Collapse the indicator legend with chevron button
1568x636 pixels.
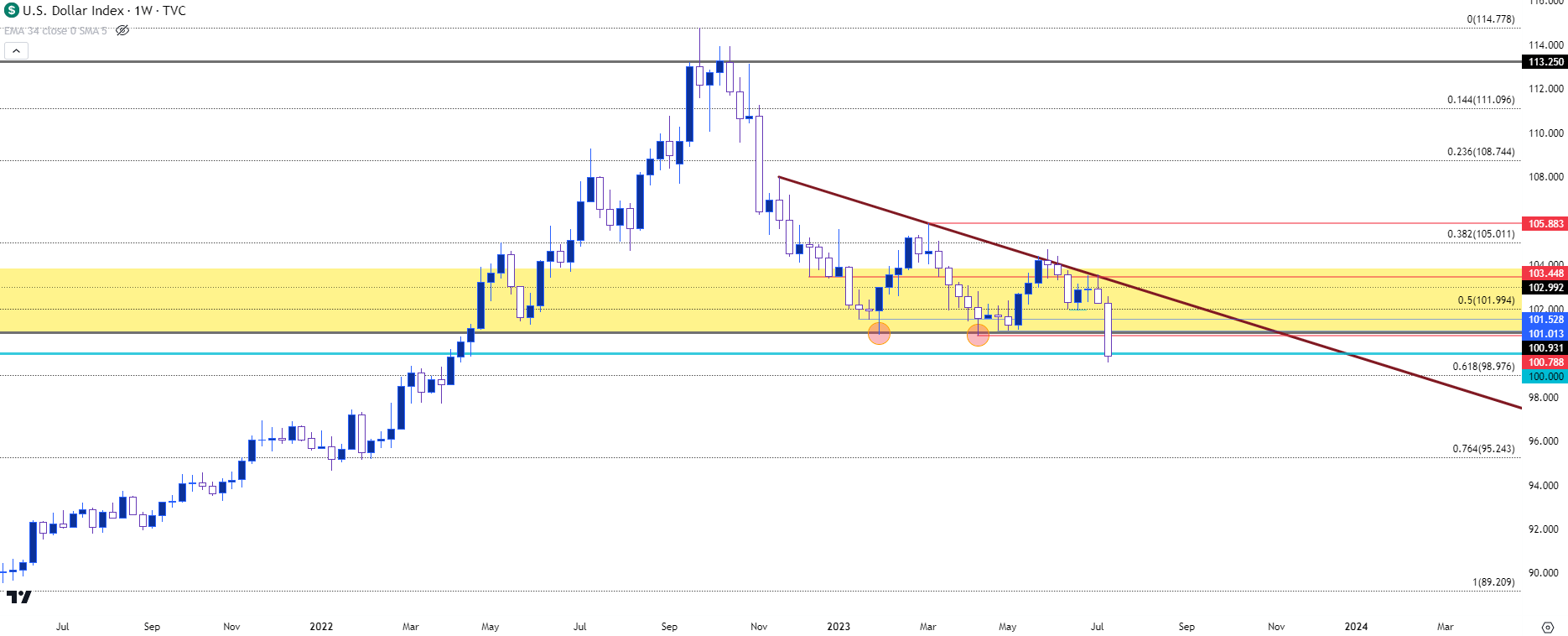click(16, 51)
